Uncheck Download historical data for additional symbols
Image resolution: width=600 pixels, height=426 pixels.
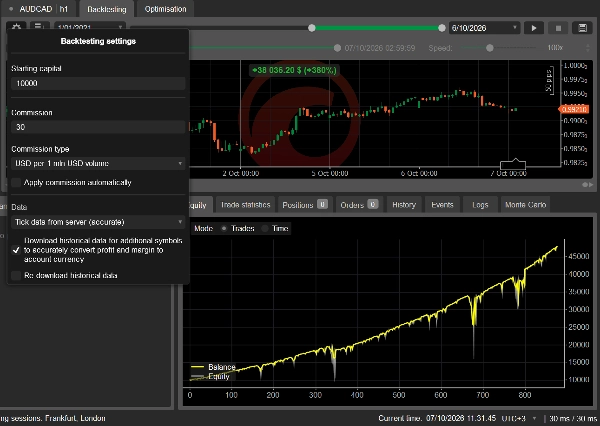coord(16,250)
